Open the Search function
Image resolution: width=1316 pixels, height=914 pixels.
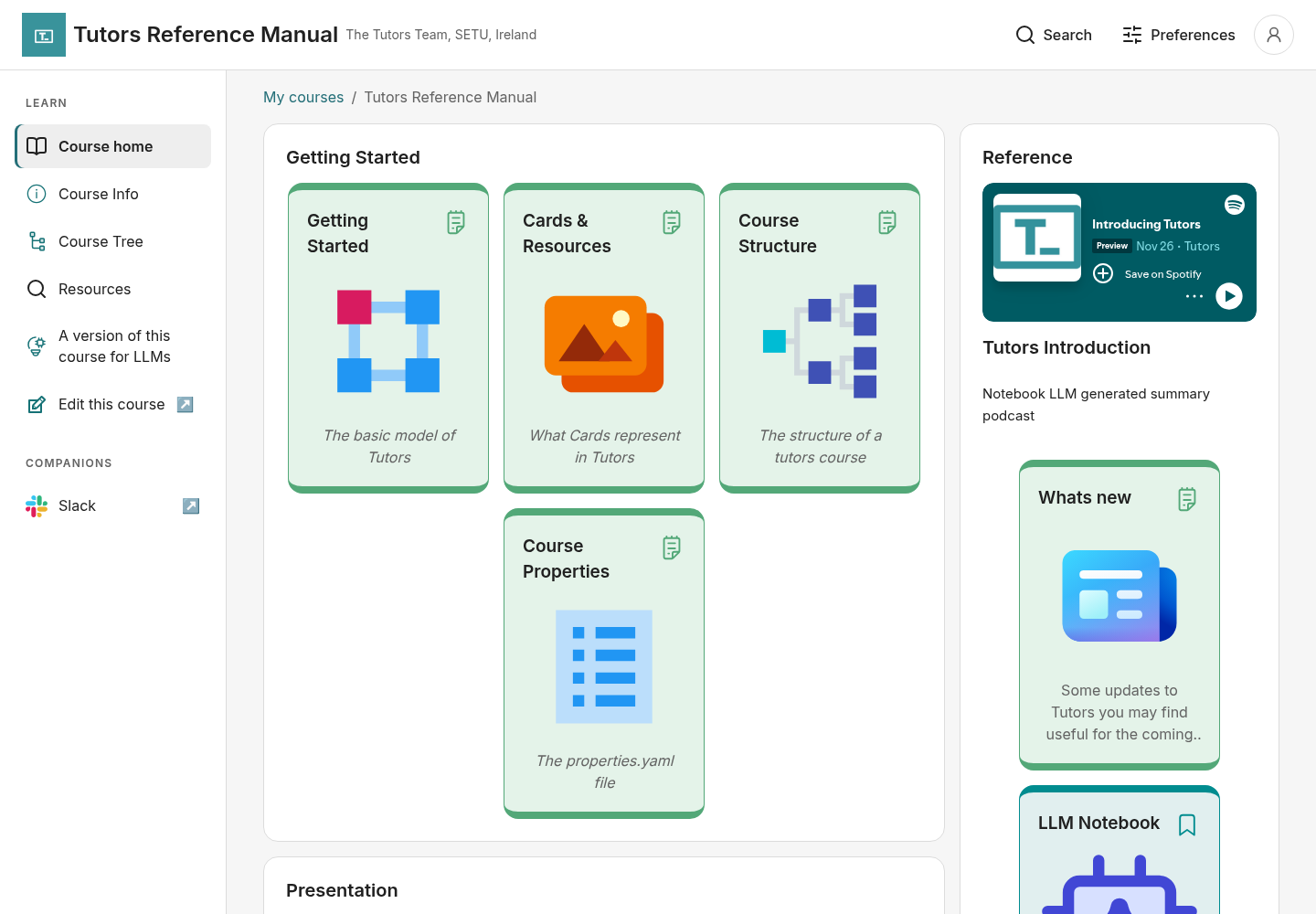[1054, 35]
